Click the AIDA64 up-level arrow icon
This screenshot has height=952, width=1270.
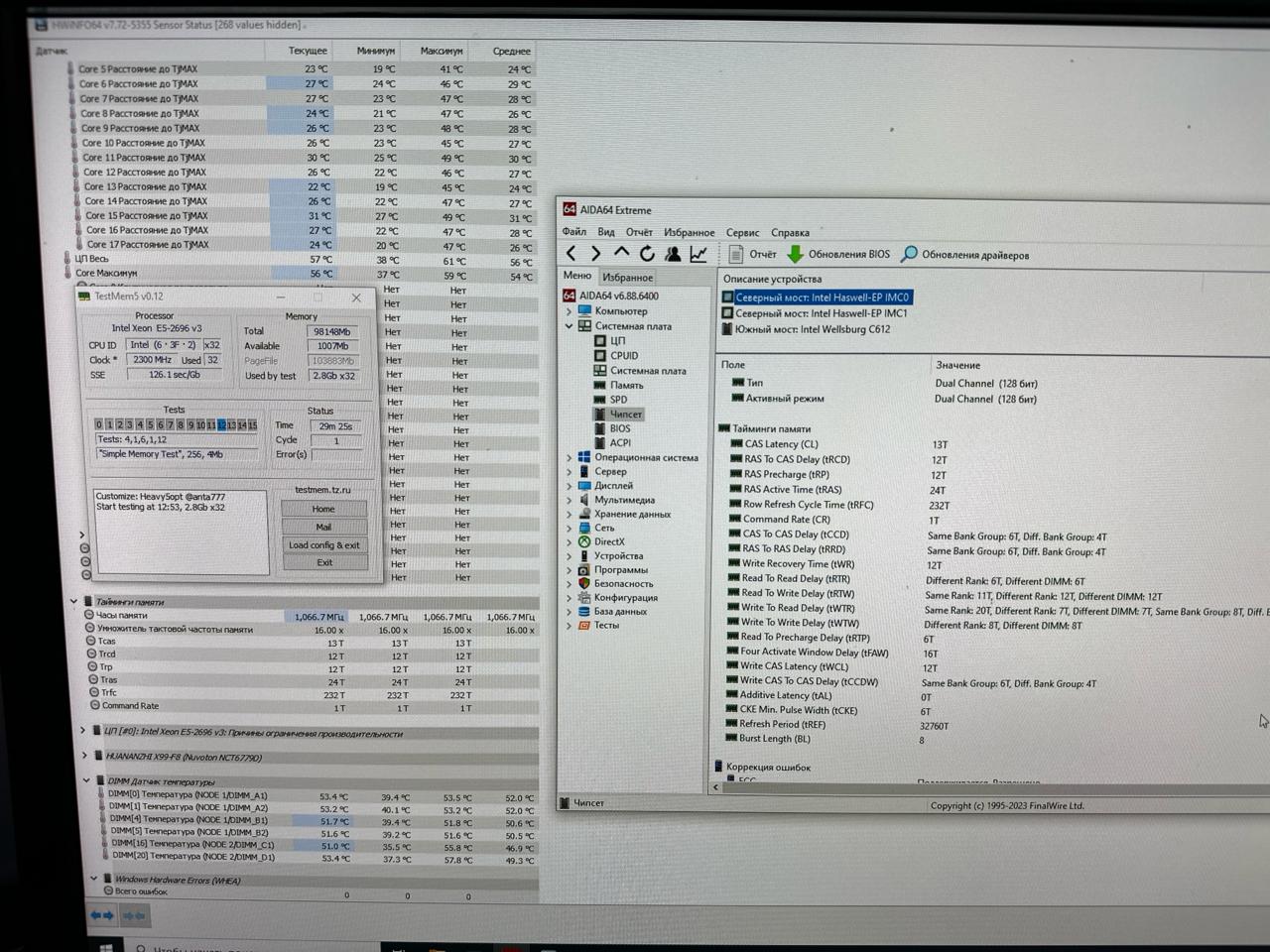621,254
